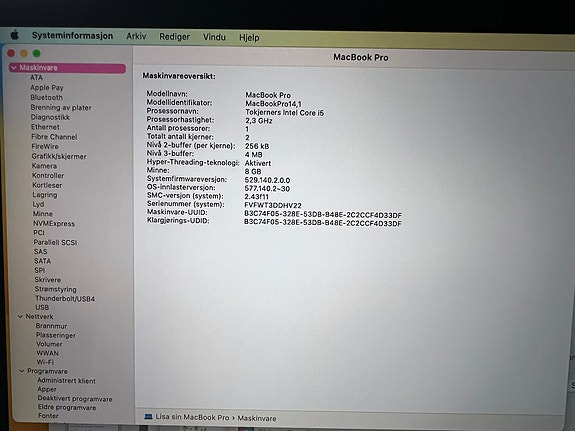Select Grafikk/skjermer in the sidebar

coord(59,156)
